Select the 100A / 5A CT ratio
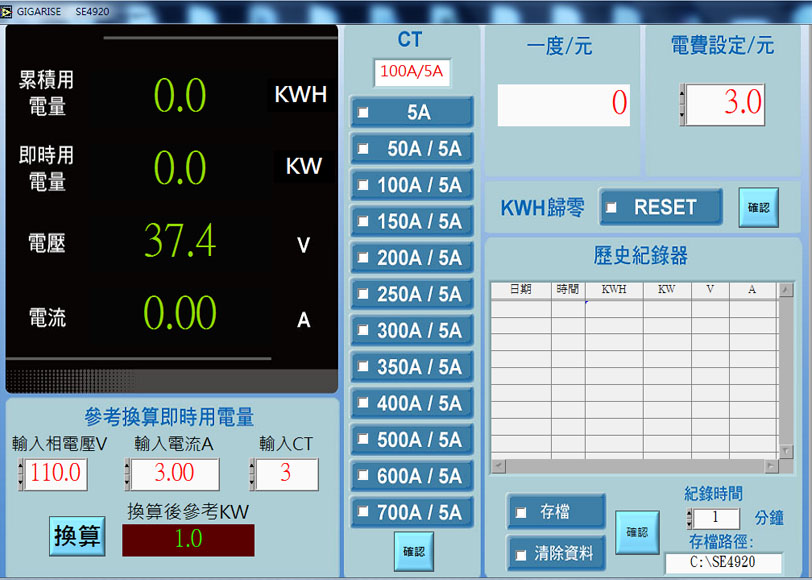The image size is (812, 580). (412, 185)
